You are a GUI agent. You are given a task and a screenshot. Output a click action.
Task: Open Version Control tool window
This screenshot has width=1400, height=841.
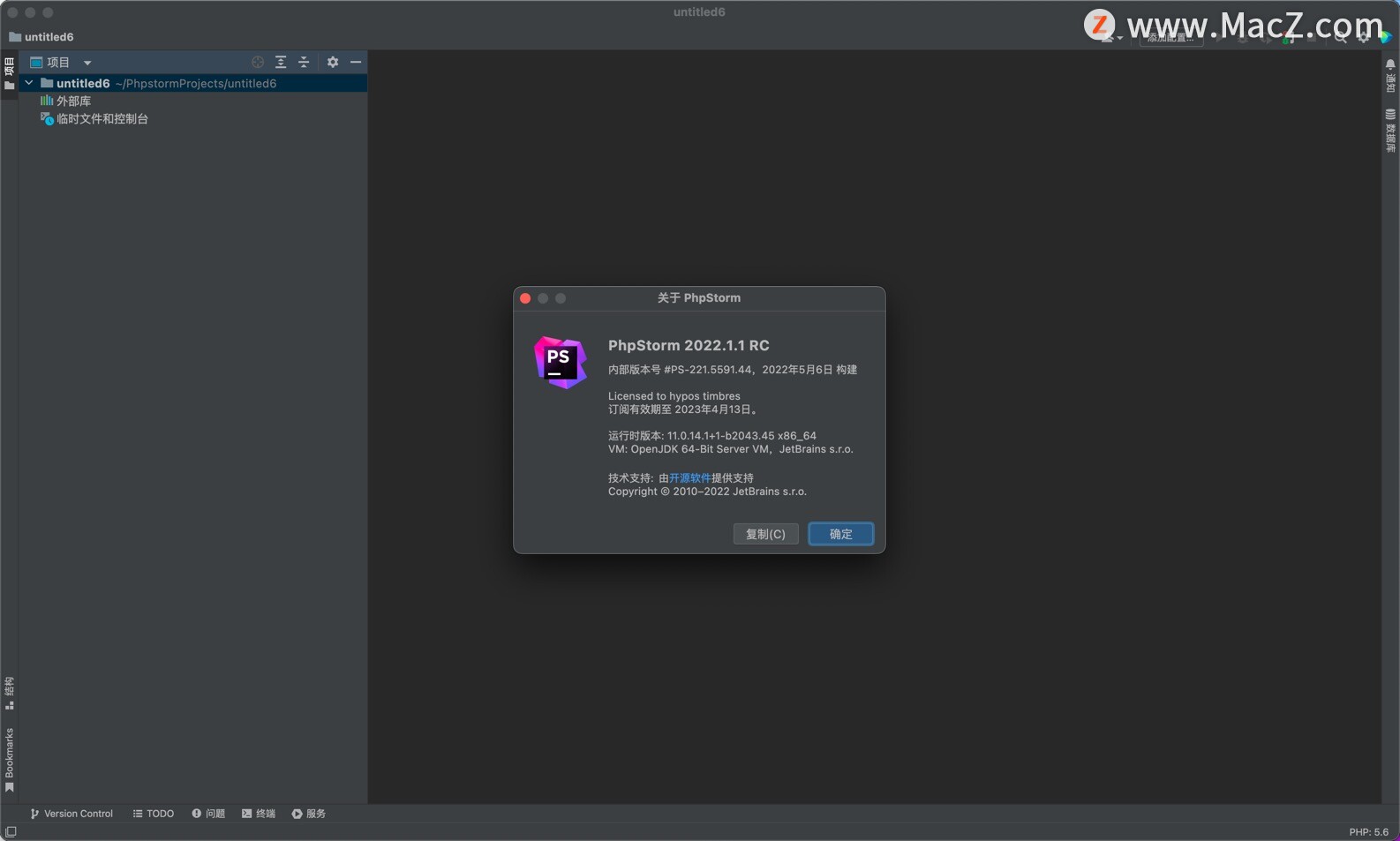click(72, 814)
